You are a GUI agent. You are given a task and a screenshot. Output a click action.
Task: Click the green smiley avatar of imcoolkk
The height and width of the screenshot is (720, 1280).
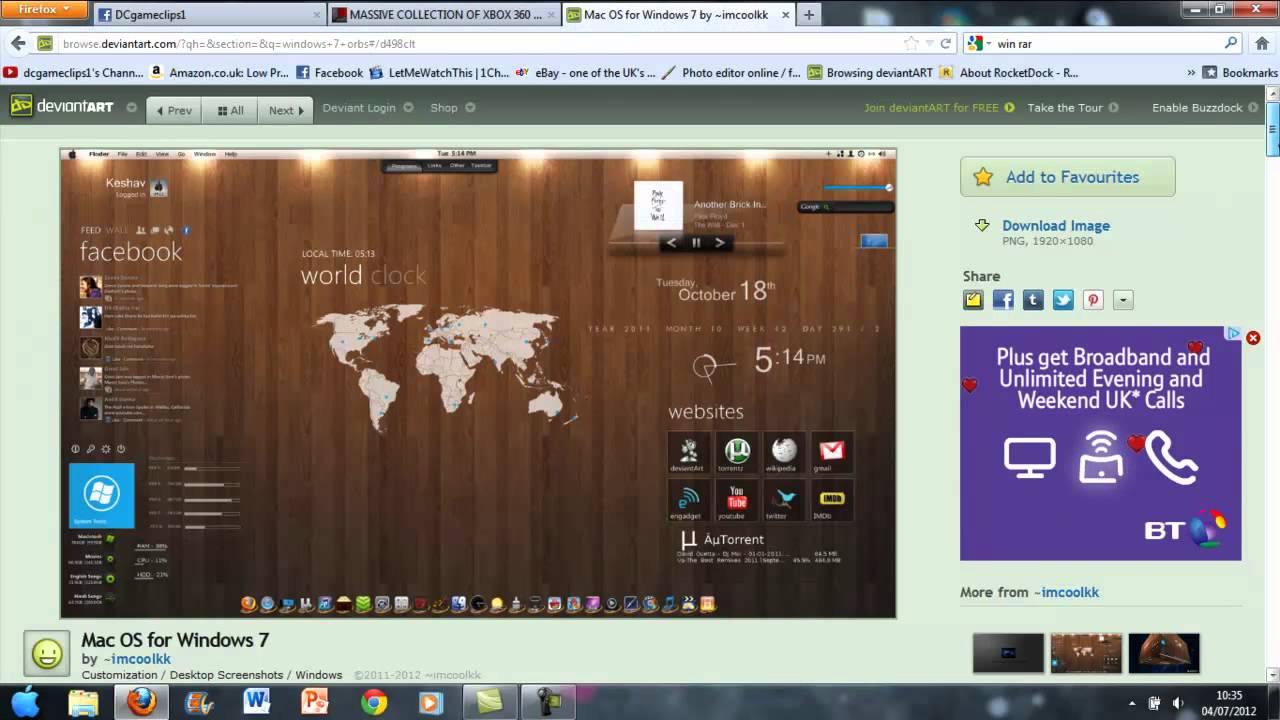click(46, 653)
